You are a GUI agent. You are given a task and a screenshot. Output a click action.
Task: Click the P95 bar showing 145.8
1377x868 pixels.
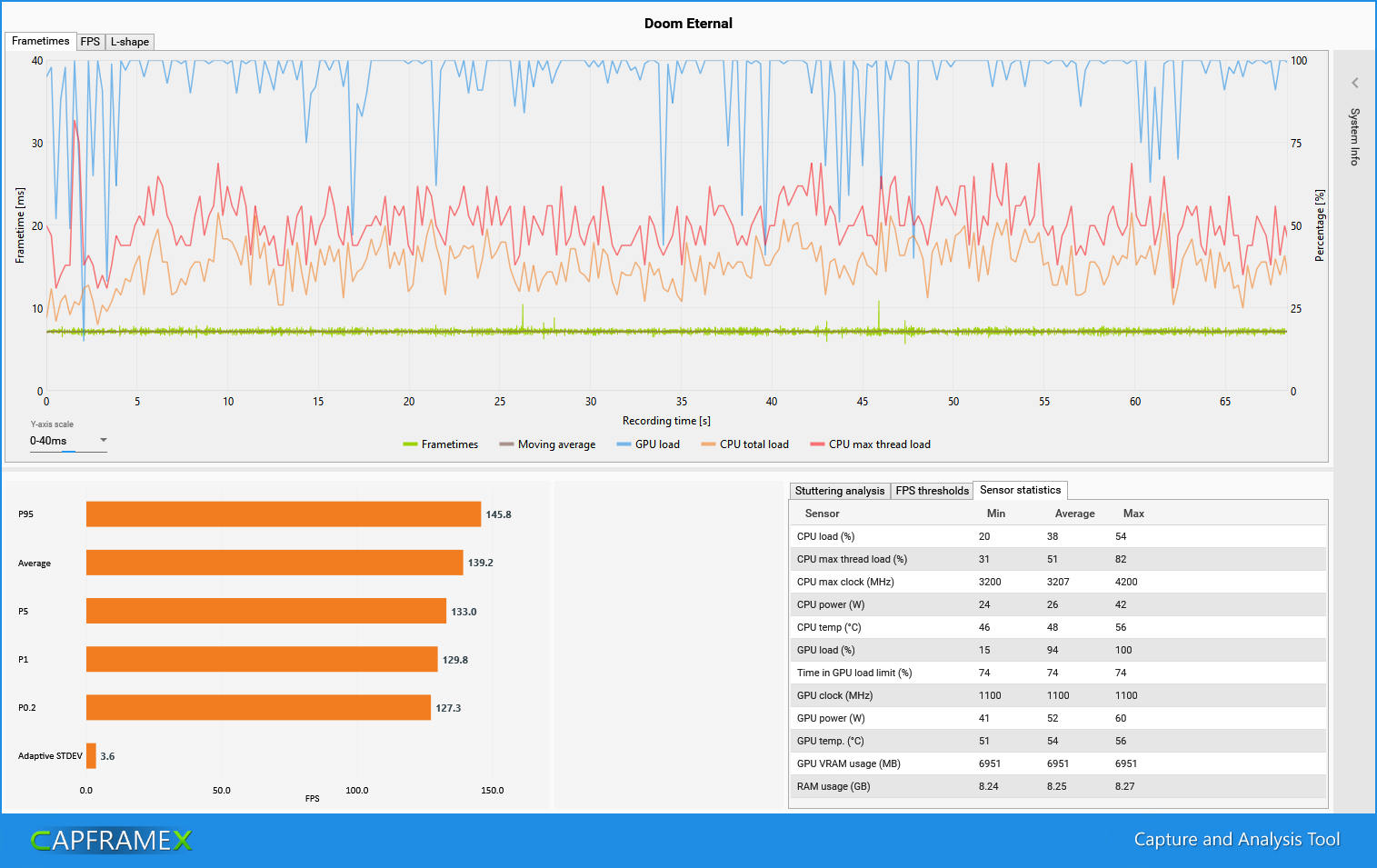[x=284, y=514]
